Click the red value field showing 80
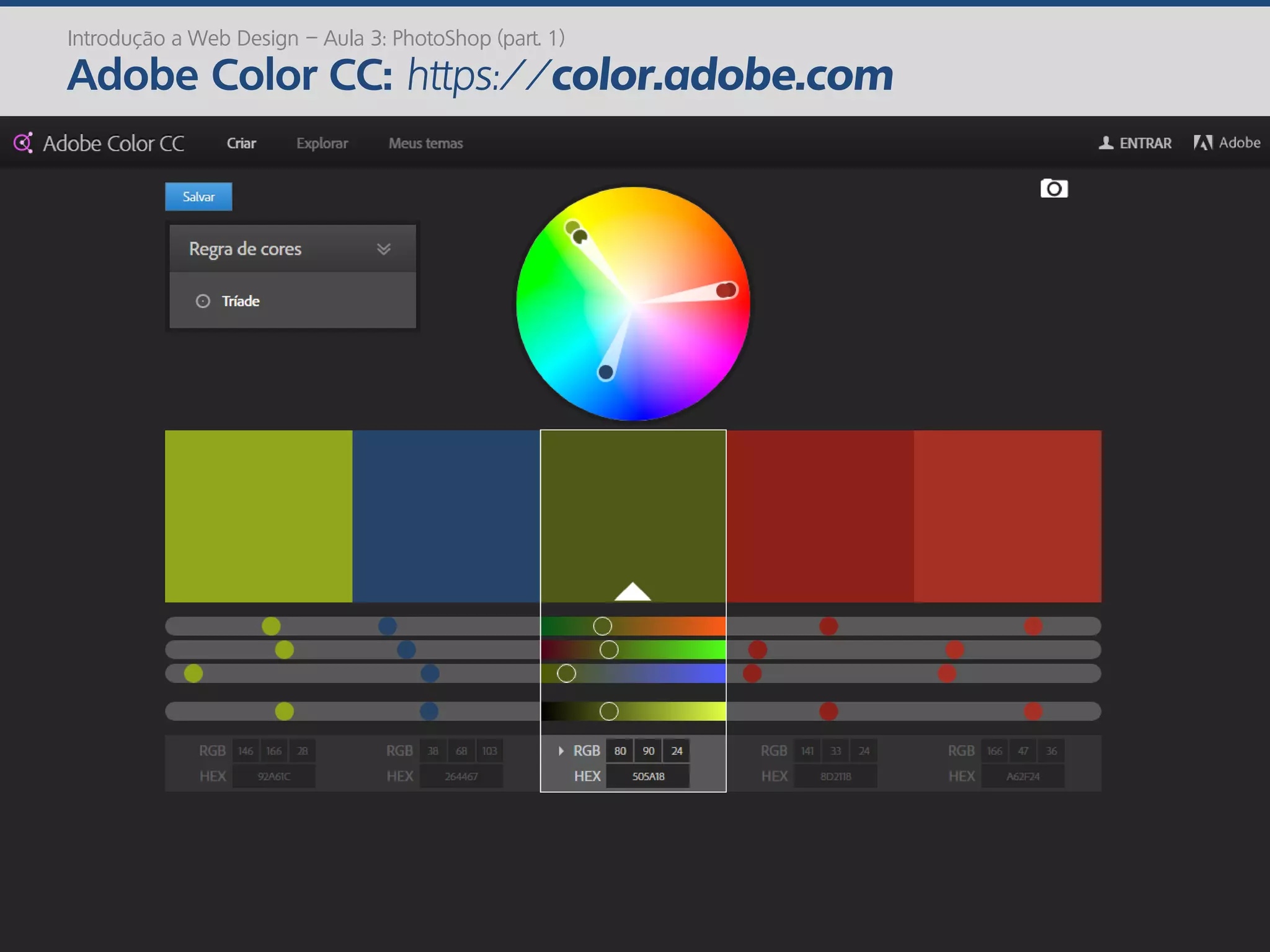The width and height of the screenshot is (1270, 952). pos(620,751)
